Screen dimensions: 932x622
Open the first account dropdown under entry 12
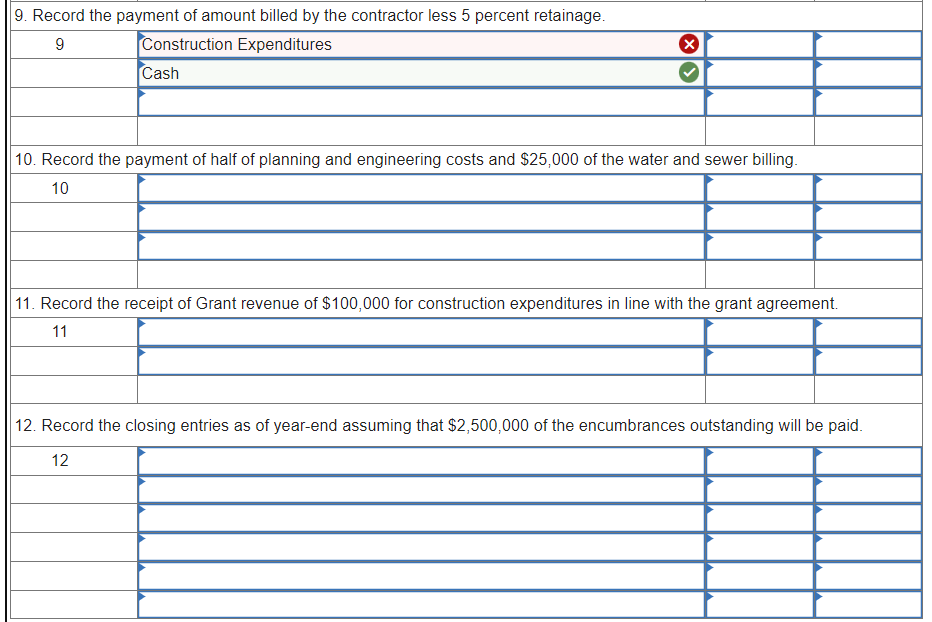420,460
